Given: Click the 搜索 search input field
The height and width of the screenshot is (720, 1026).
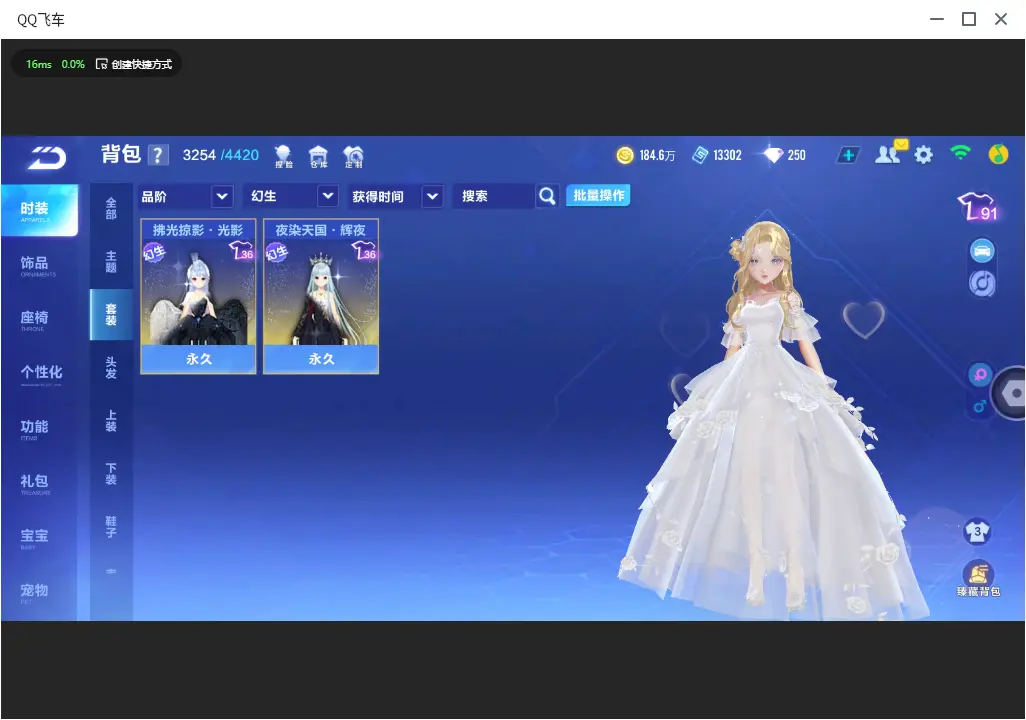Looking at the screenshot, I should point(494,196).
